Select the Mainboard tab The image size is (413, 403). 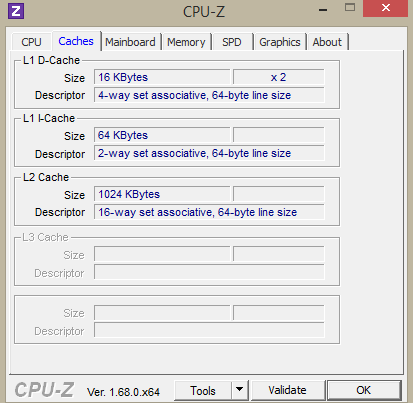pyautogui.click(x=130, y=42)
